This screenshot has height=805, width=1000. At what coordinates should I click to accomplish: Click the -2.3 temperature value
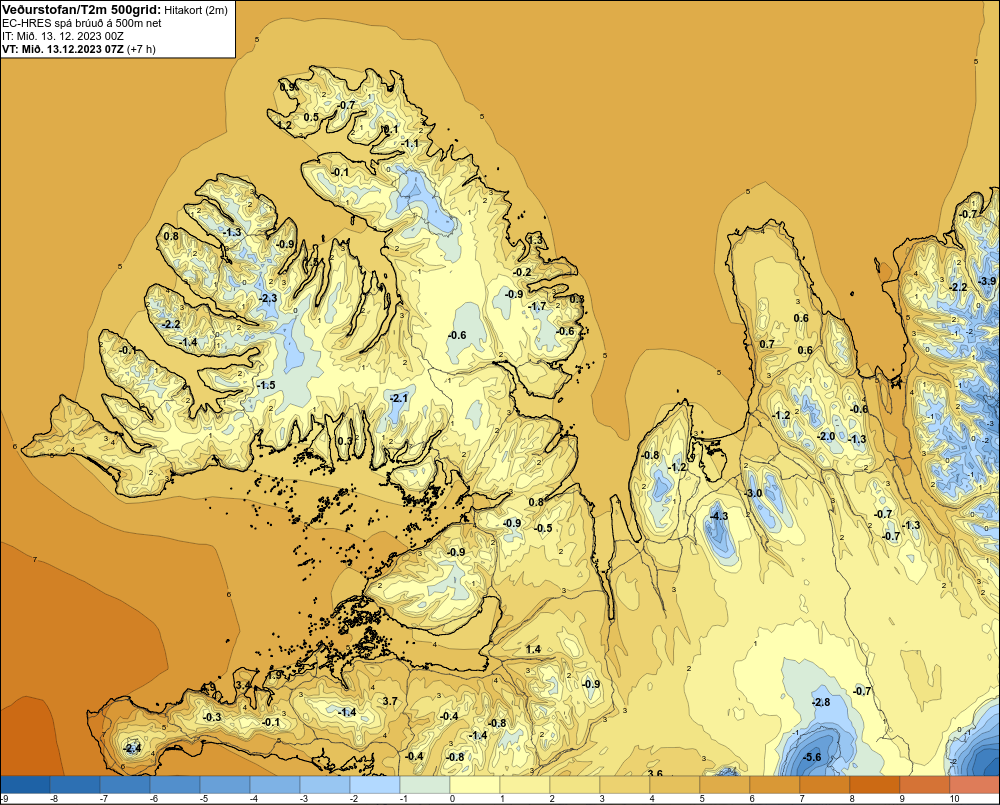tap(268, 298)
